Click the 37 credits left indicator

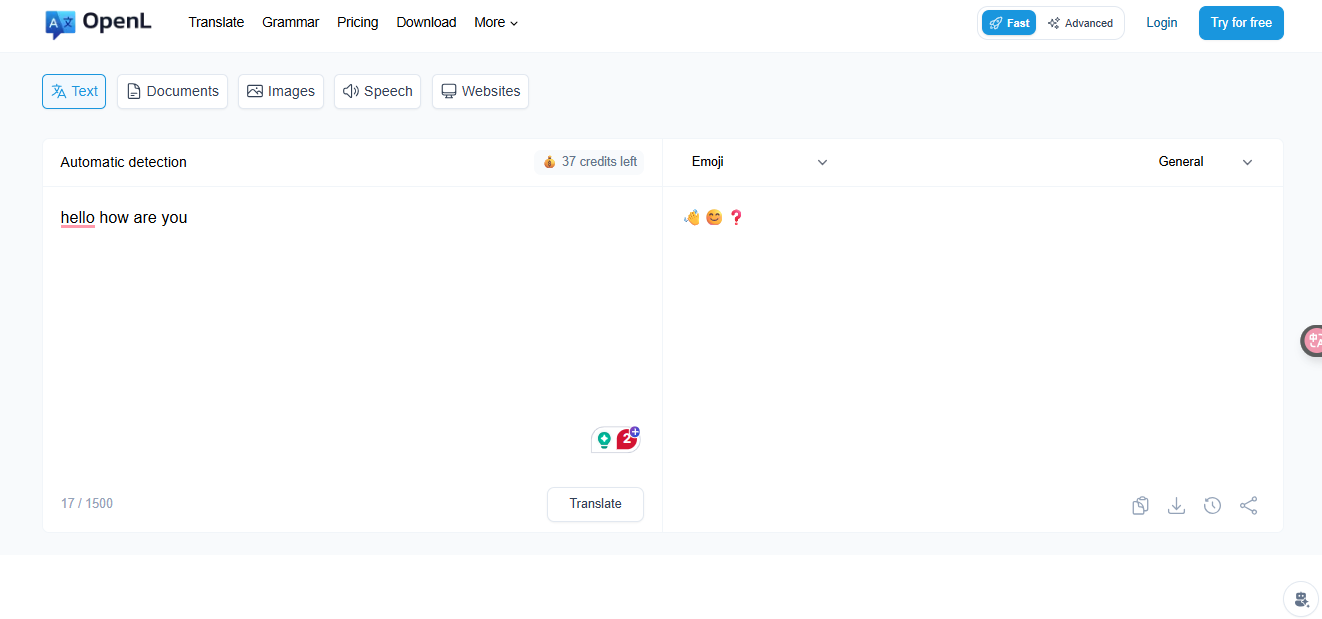click(588, 161)
